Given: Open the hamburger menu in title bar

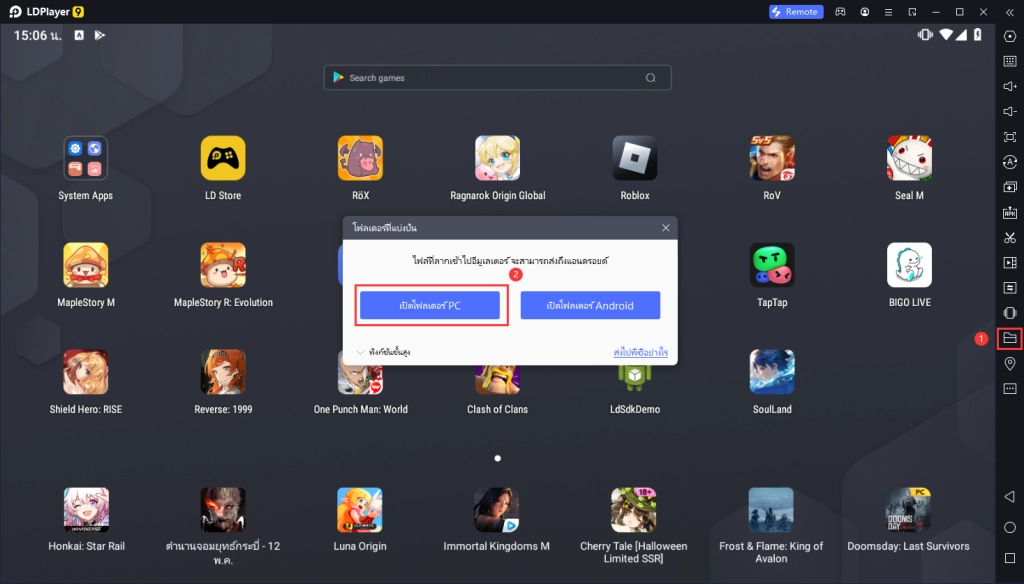Looking at the screenshot, I should (x=887, y=12).
